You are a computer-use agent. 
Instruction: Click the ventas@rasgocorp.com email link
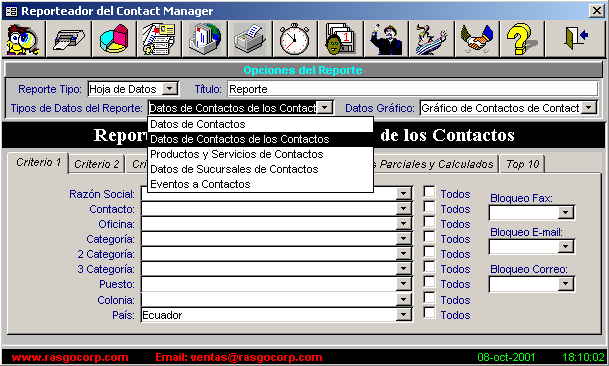256,357
